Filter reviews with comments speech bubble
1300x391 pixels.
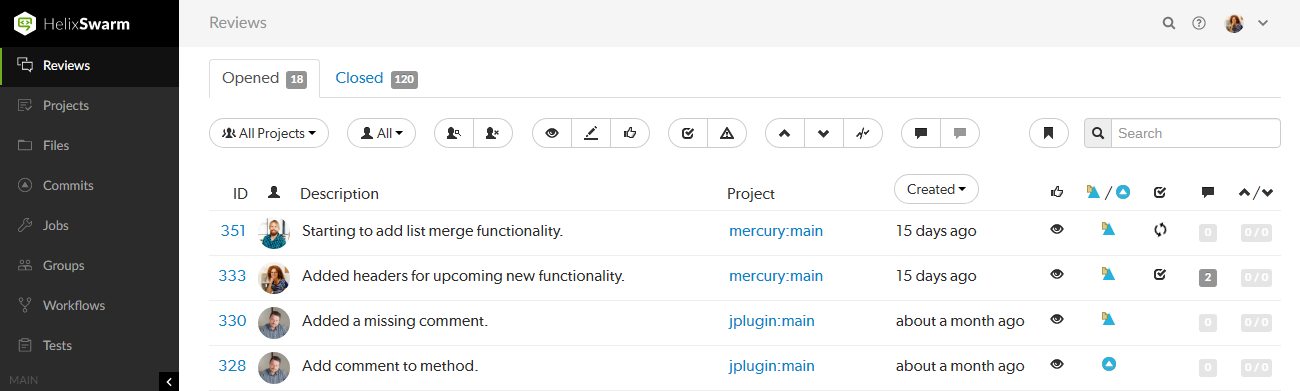point(921,133)
